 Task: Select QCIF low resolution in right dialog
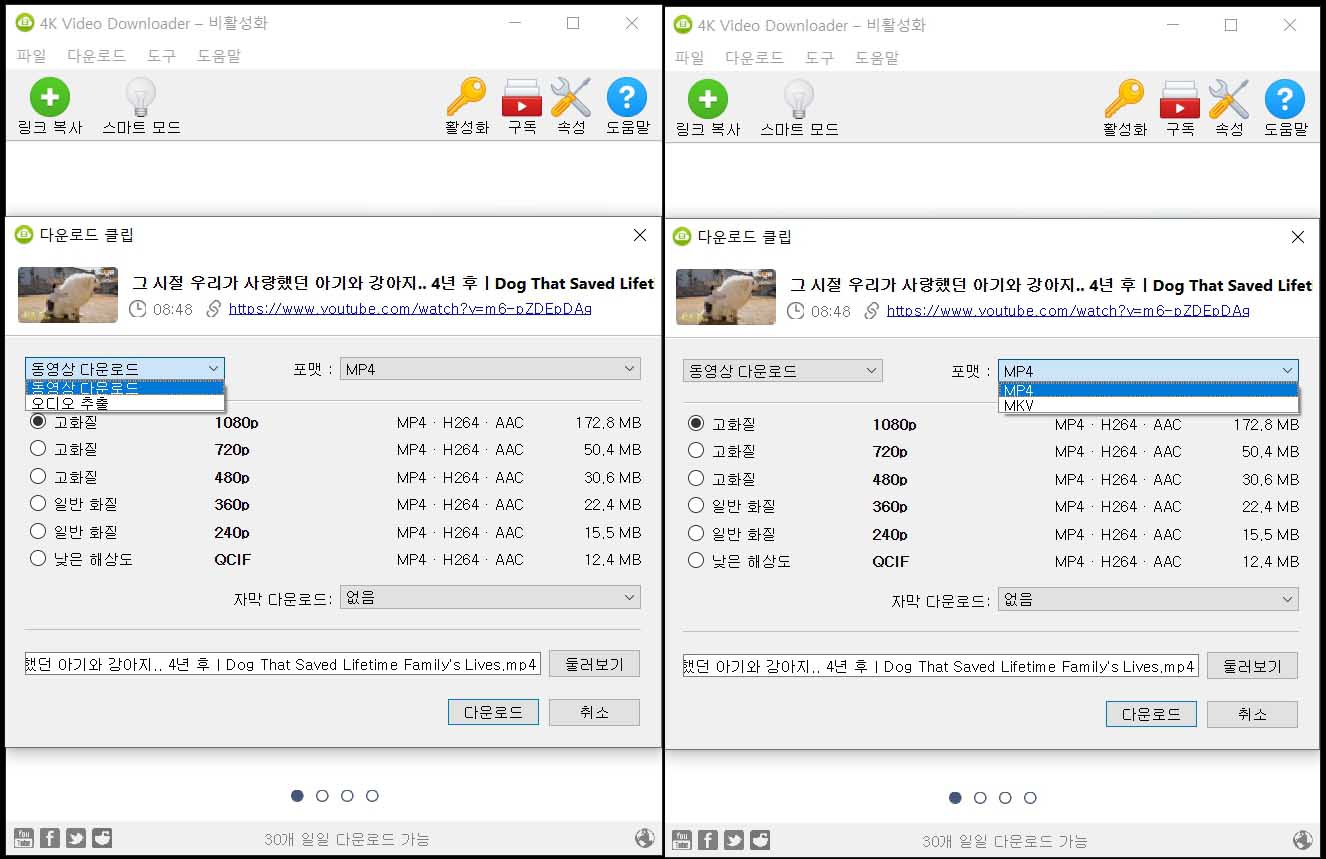pyautogui.click(x=696, y=560)
